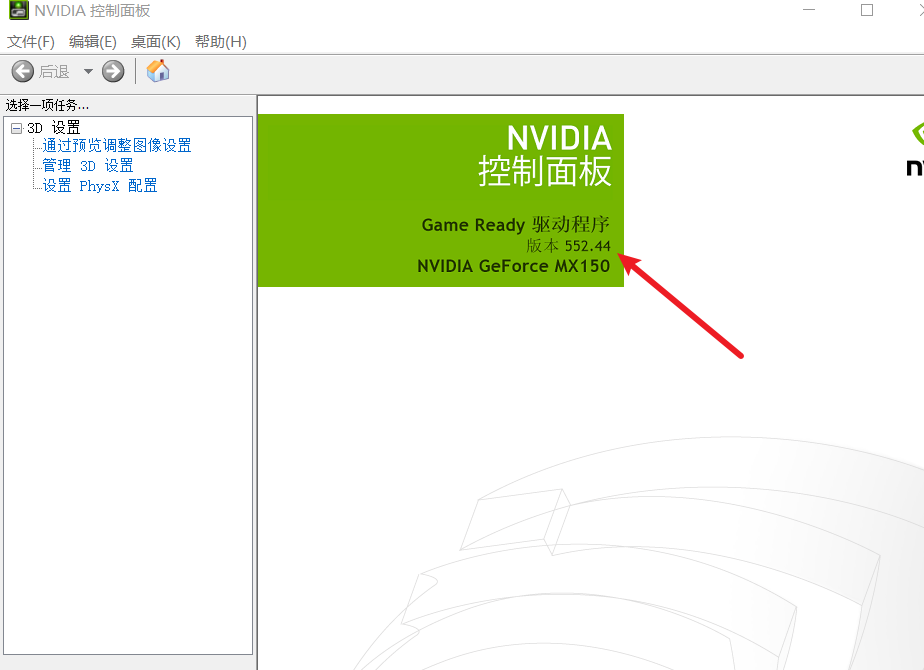
Task: Open 管理 3D 设置 page
Action: tap(88, 166)
